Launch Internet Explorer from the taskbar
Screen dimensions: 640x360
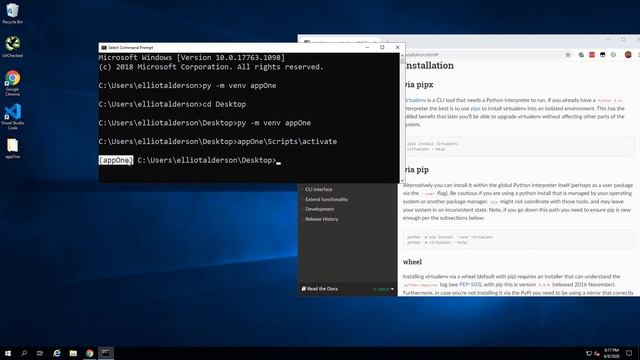pyautogui.click(x=57, y=353)
